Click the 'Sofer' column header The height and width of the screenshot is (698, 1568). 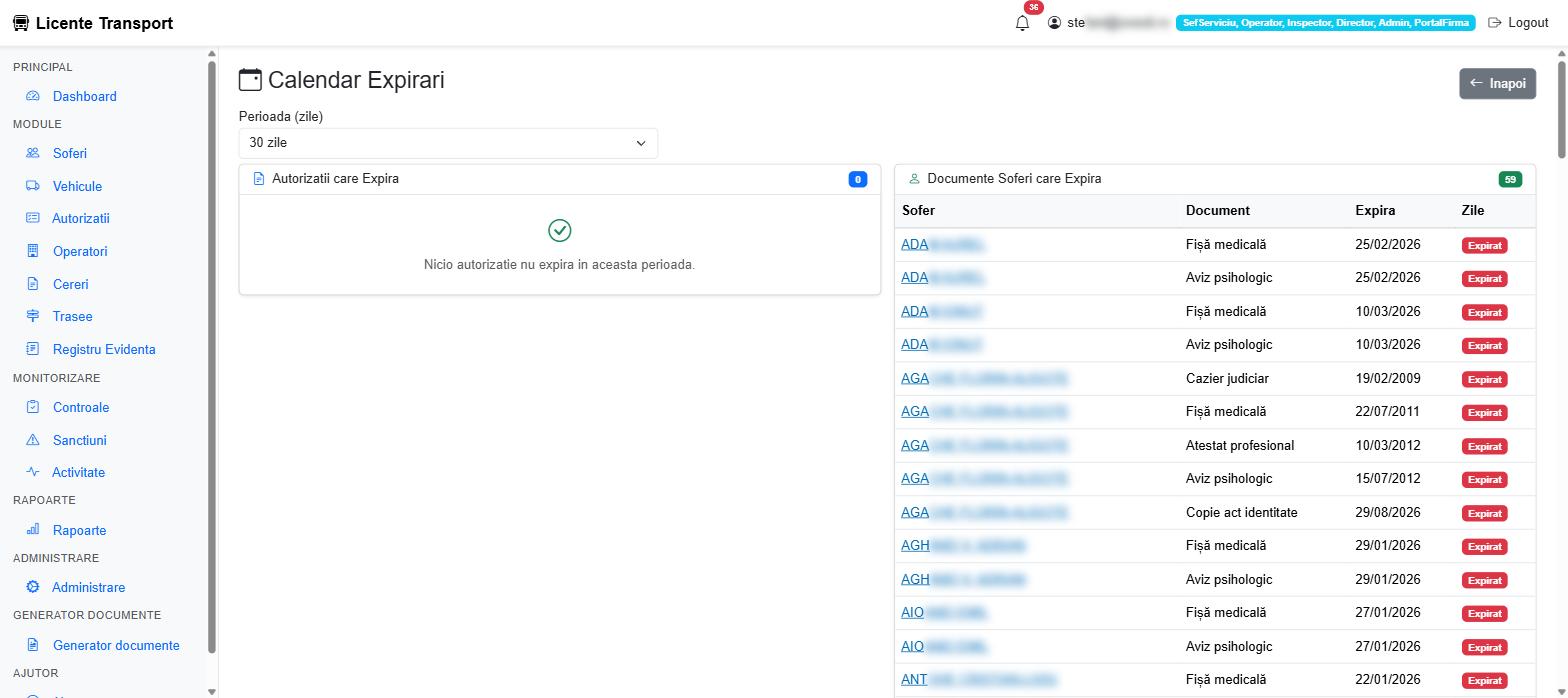918,211
